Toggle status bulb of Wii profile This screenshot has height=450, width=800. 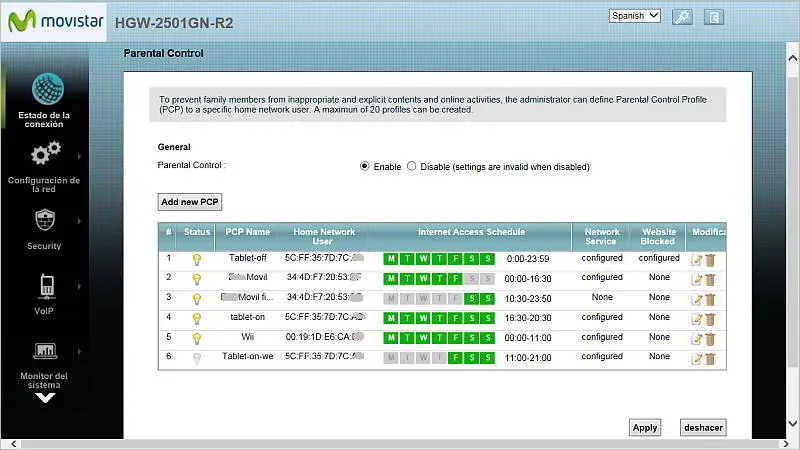(x=197, y=339)
